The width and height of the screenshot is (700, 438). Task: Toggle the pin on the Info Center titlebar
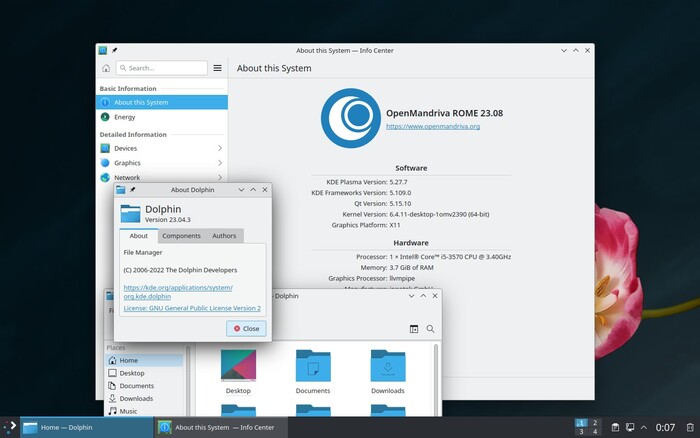tap(114, 50)
